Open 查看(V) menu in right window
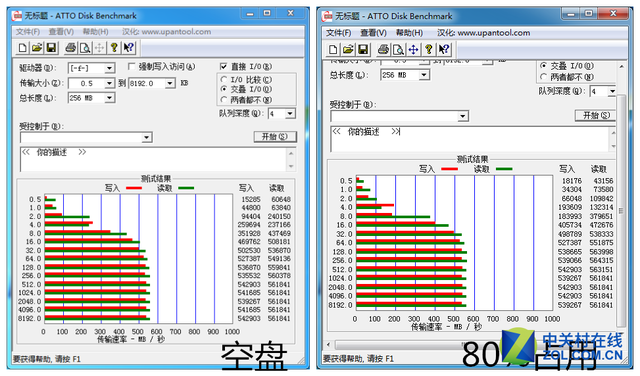 [x=373, y=33]
